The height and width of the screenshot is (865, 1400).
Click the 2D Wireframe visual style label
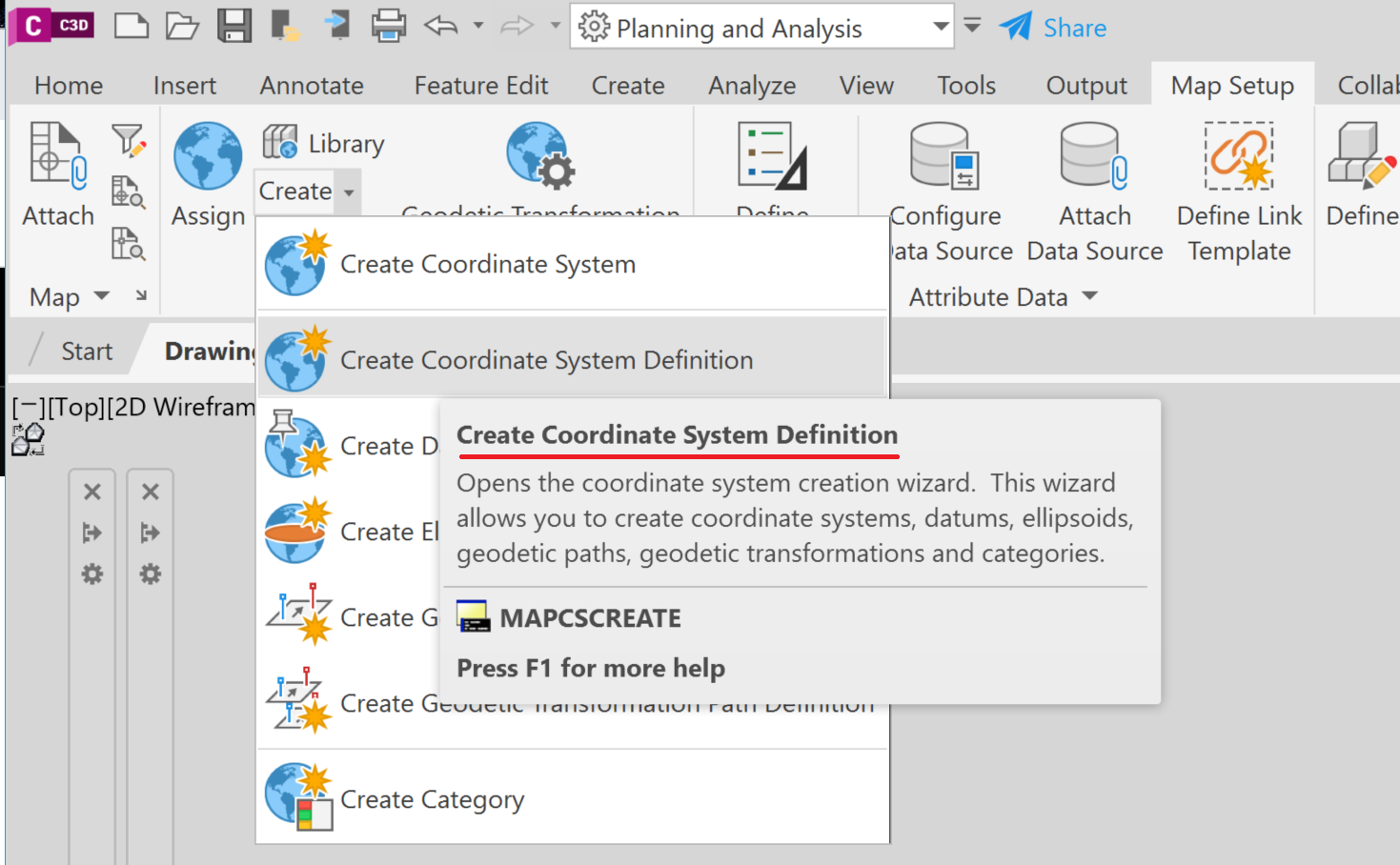pos(181,407)
